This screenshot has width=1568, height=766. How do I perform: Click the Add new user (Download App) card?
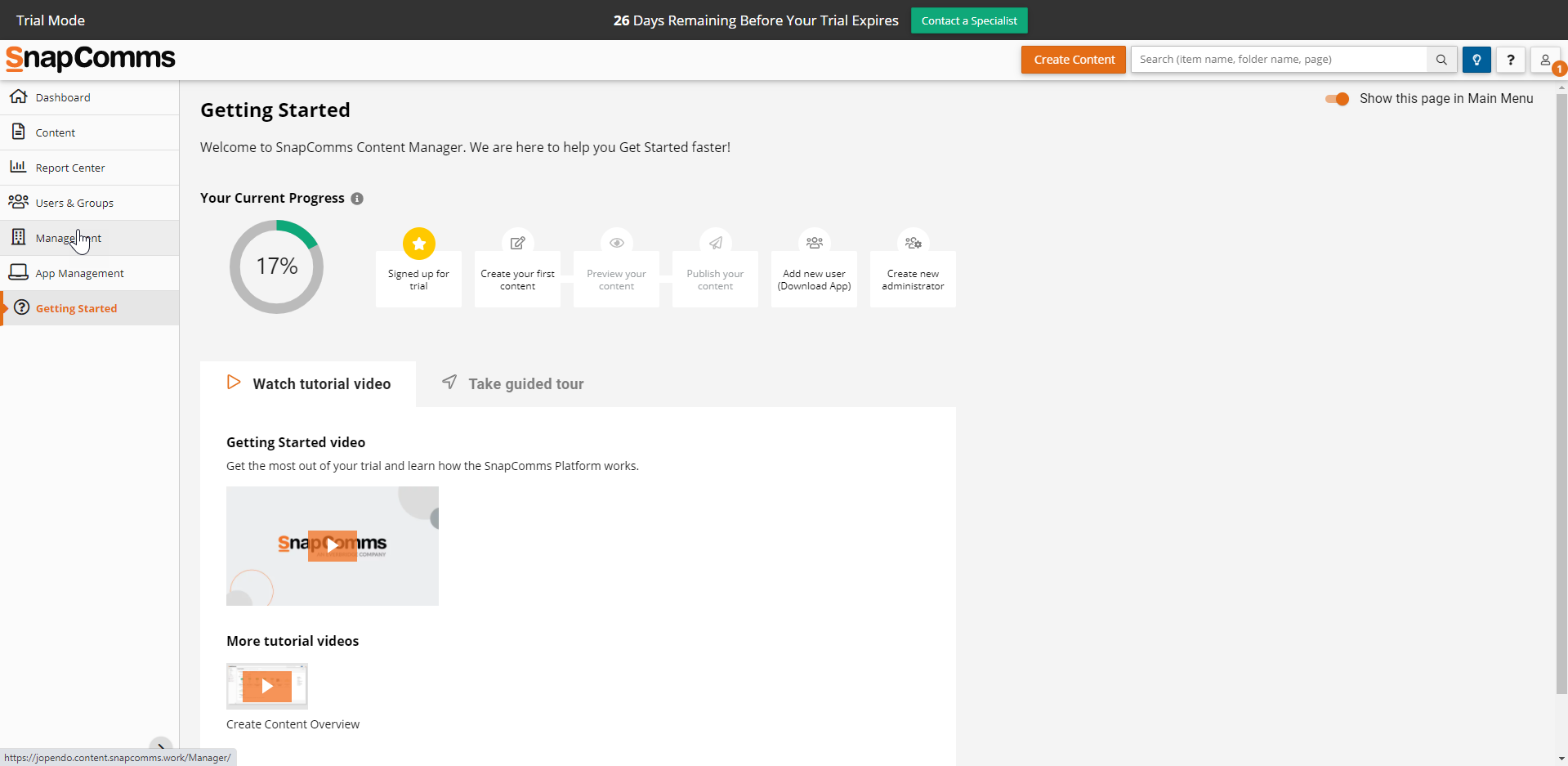(814, 279)
